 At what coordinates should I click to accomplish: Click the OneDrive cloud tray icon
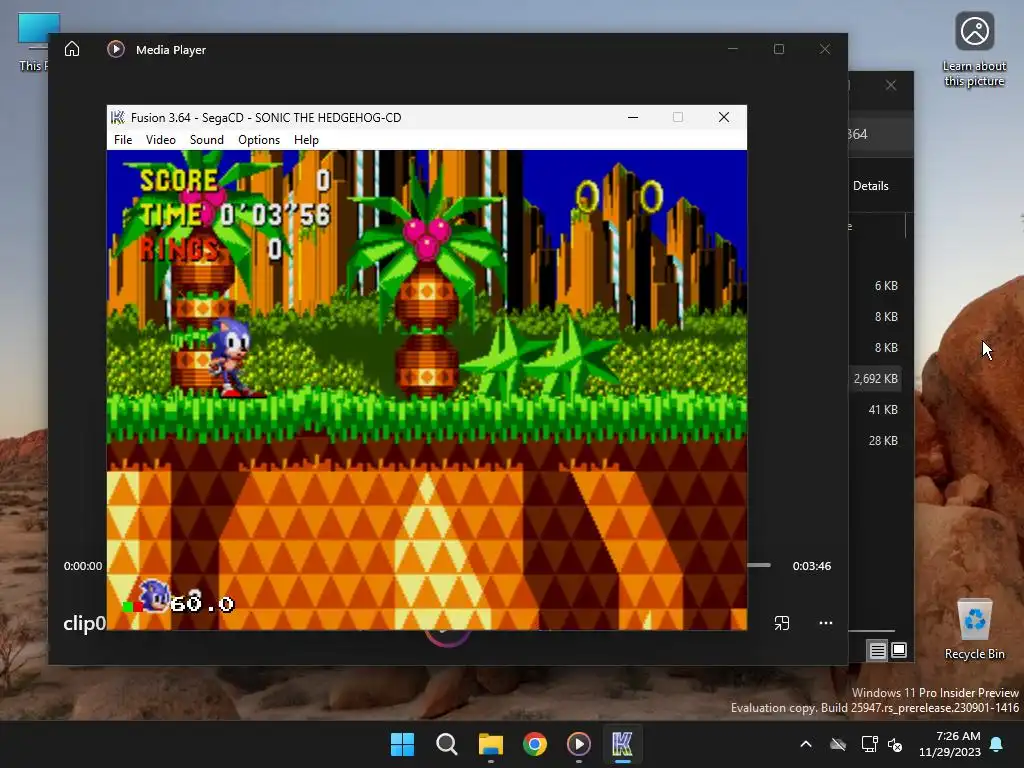coord(838,744)
